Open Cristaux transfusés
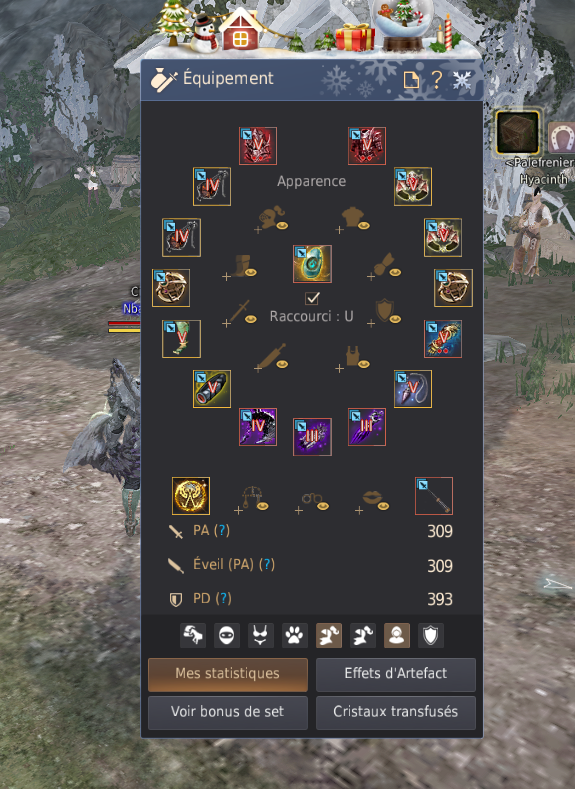 coord(396,713)
